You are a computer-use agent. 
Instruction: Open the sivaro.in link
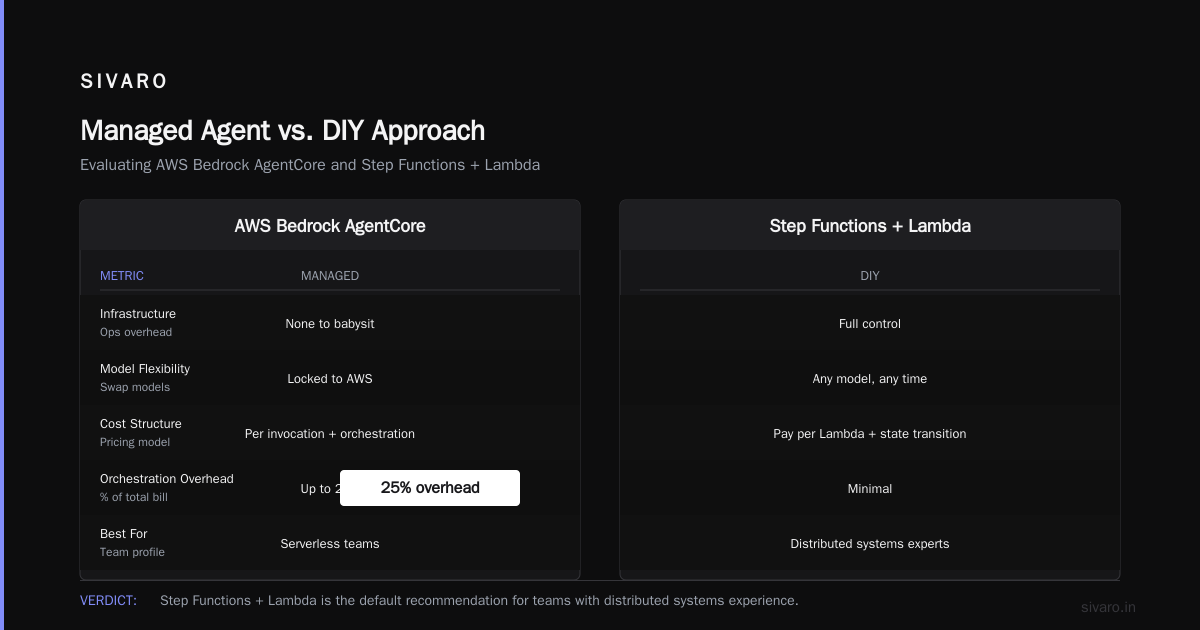[x=1109, y=607]
